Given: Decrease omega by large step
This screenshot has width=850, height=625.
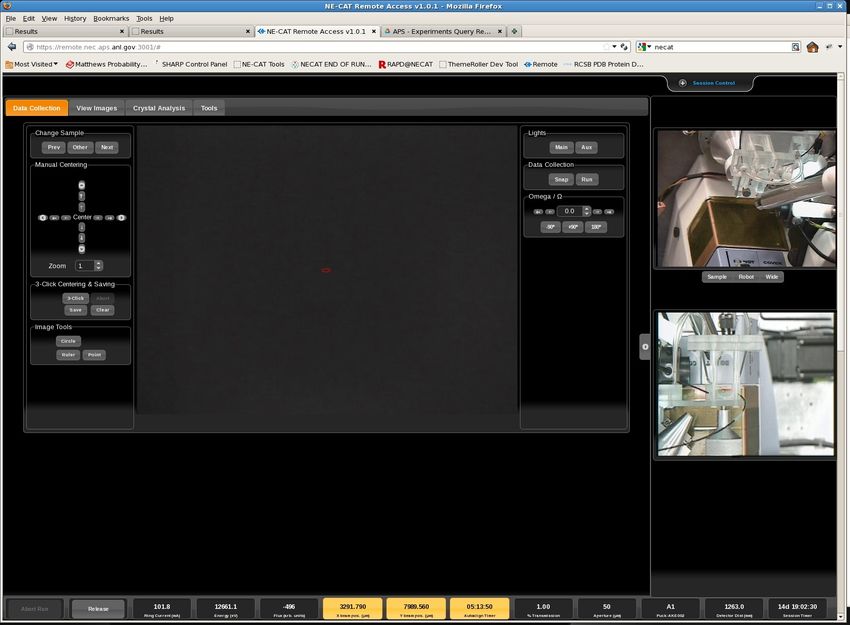Looking at the screenshot, I should click(x=538, y=211).
